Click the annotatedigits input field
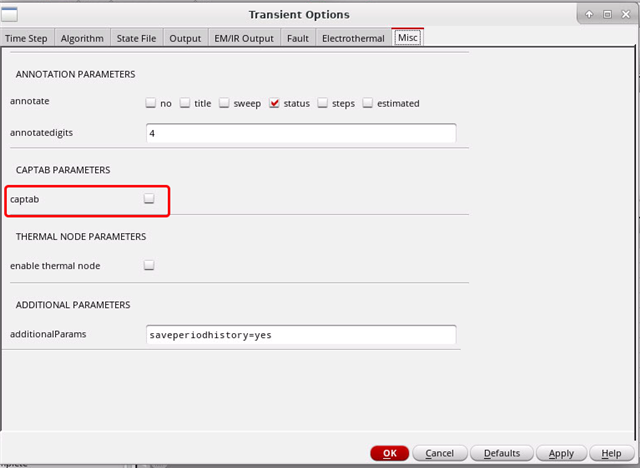The image size is (640, 468). 300,133
